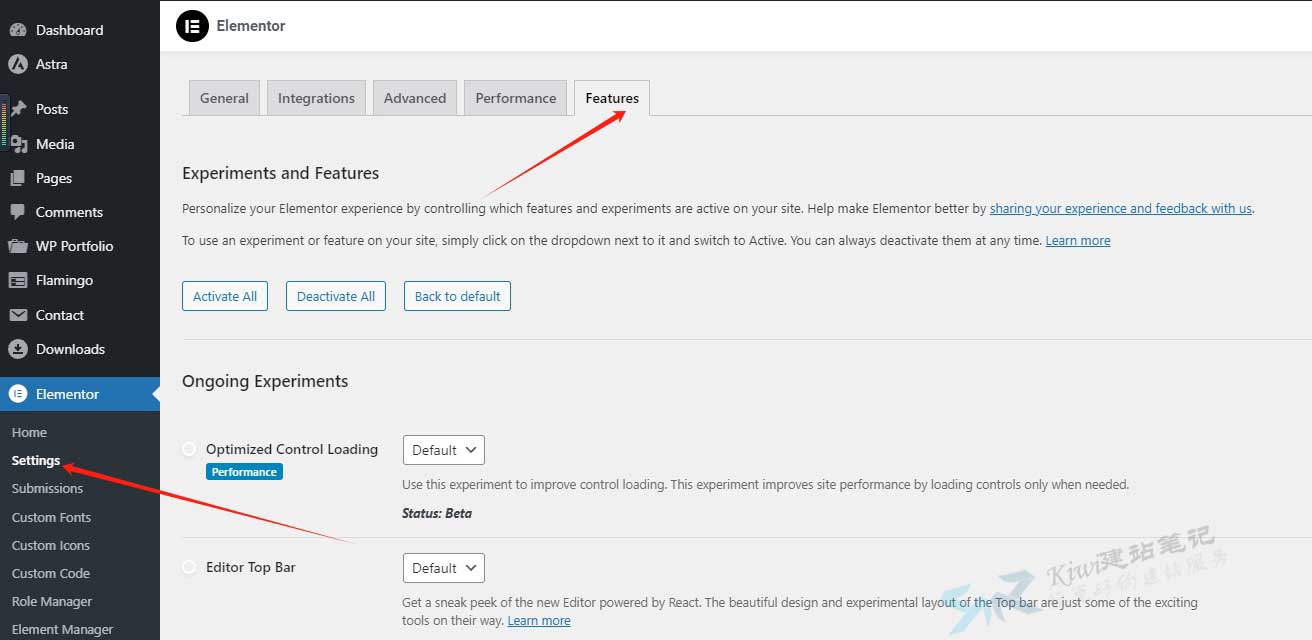Open Role Manager in Elementor submenu
The width and height of the screenshot is (1312, 640).
(52, 601)
